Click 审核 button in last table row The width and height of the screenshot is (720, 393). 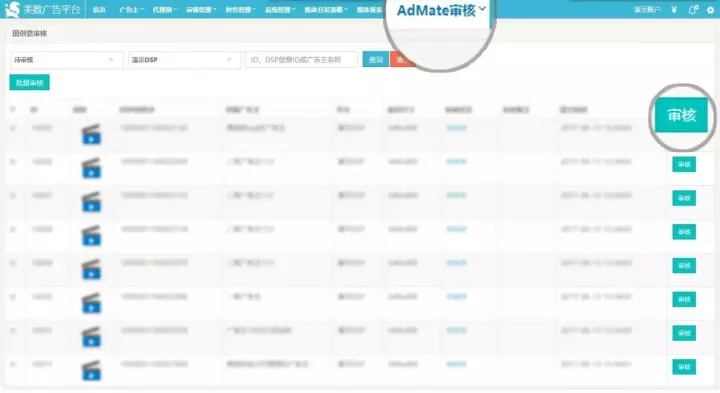(x=684, y=367)
